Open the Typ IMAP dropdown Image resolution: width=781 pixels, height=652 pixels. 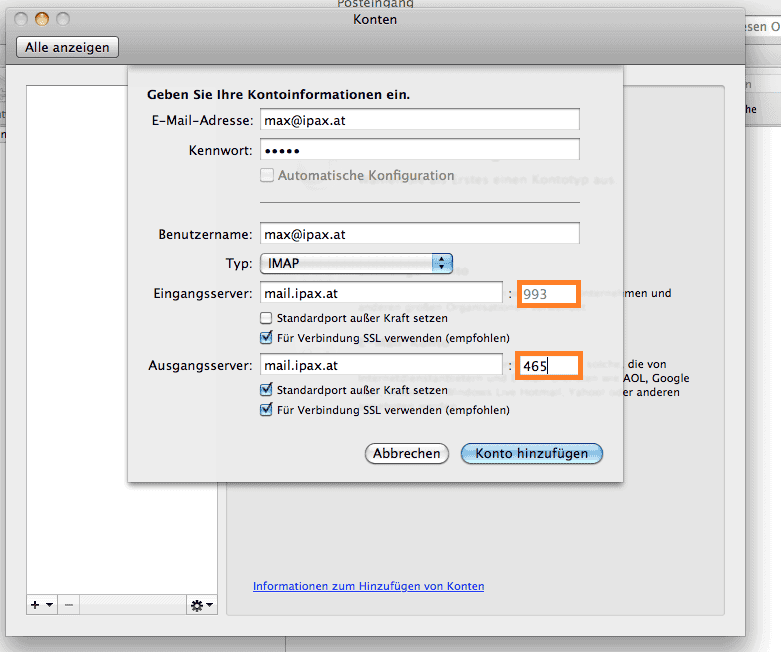click(356, 263)
